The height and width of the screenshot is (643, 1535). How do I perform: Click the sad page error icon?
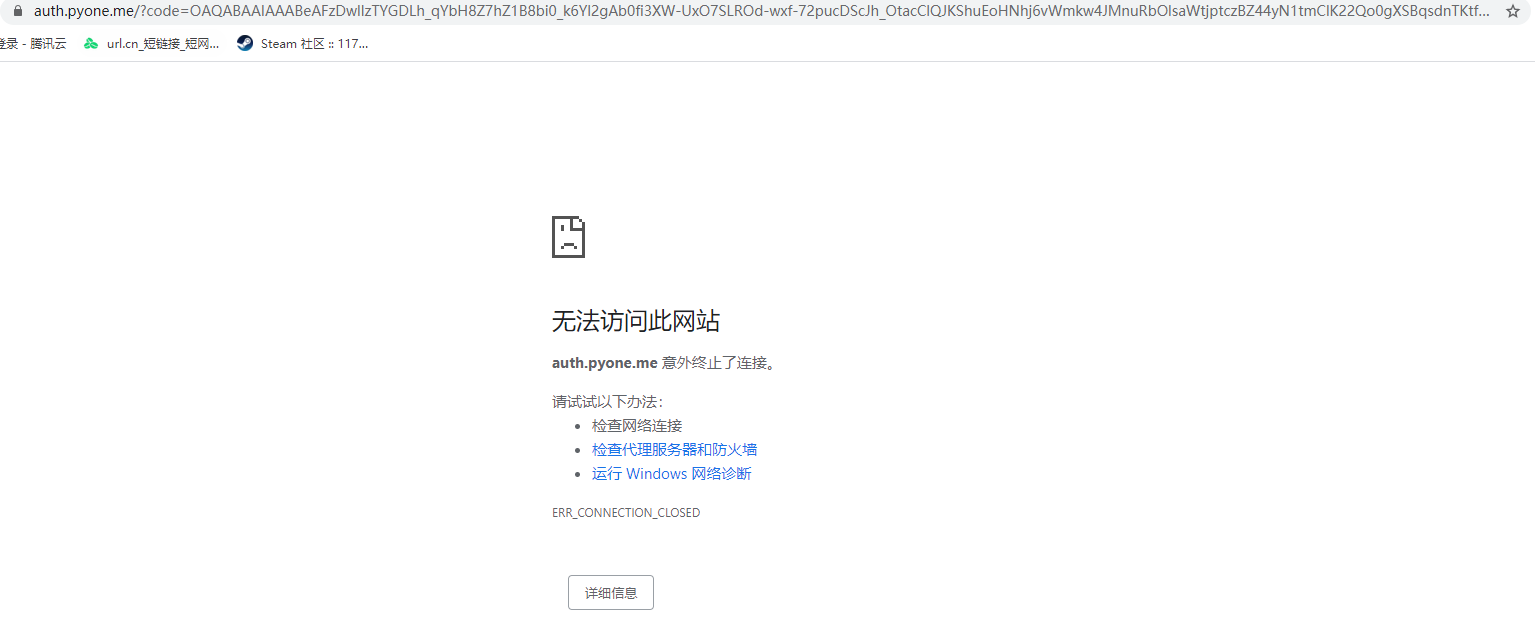[568, 237]
